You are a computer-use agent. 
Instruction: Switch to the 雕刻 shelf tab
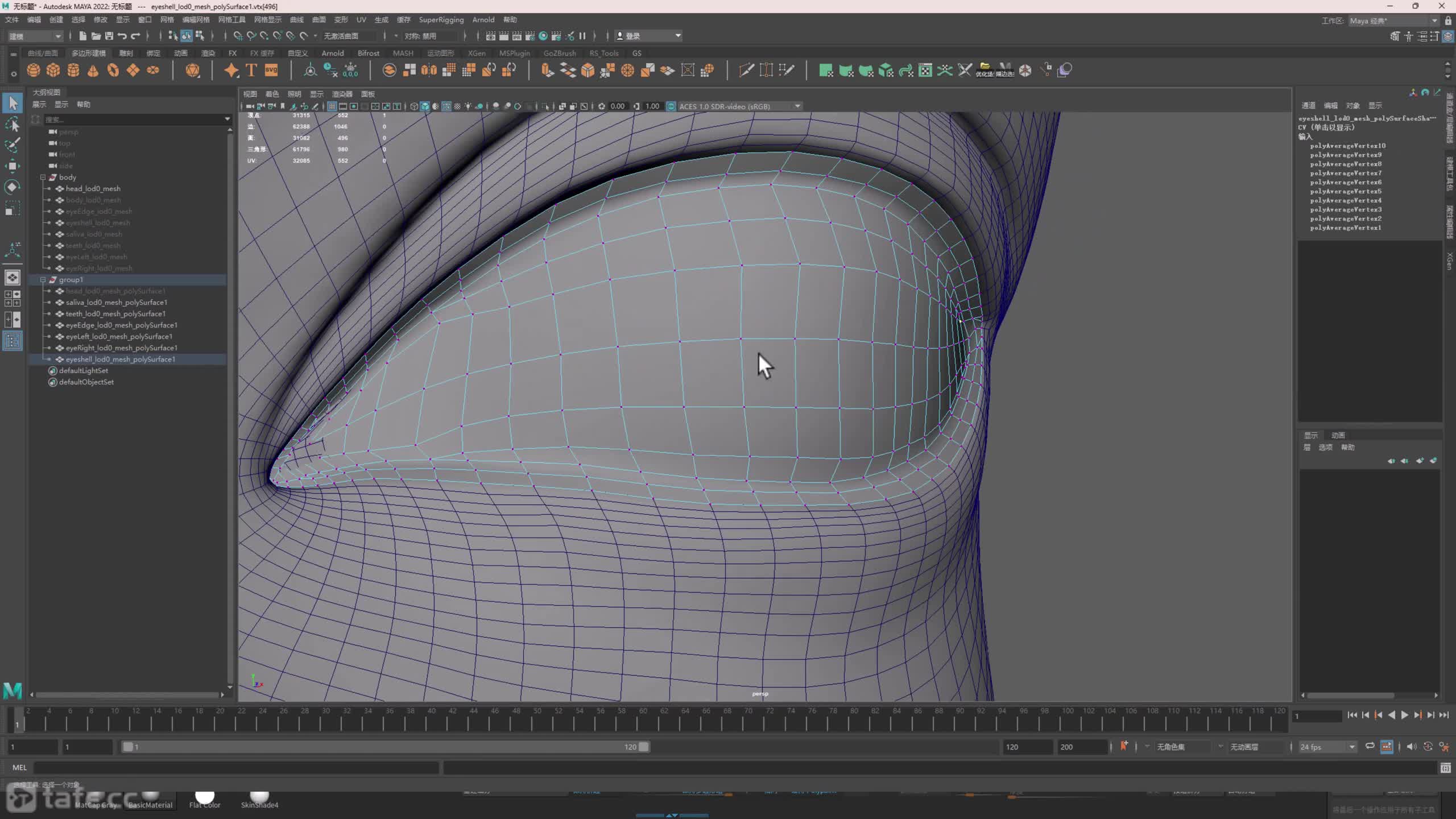pyautogui.click(x=126, y=53)
